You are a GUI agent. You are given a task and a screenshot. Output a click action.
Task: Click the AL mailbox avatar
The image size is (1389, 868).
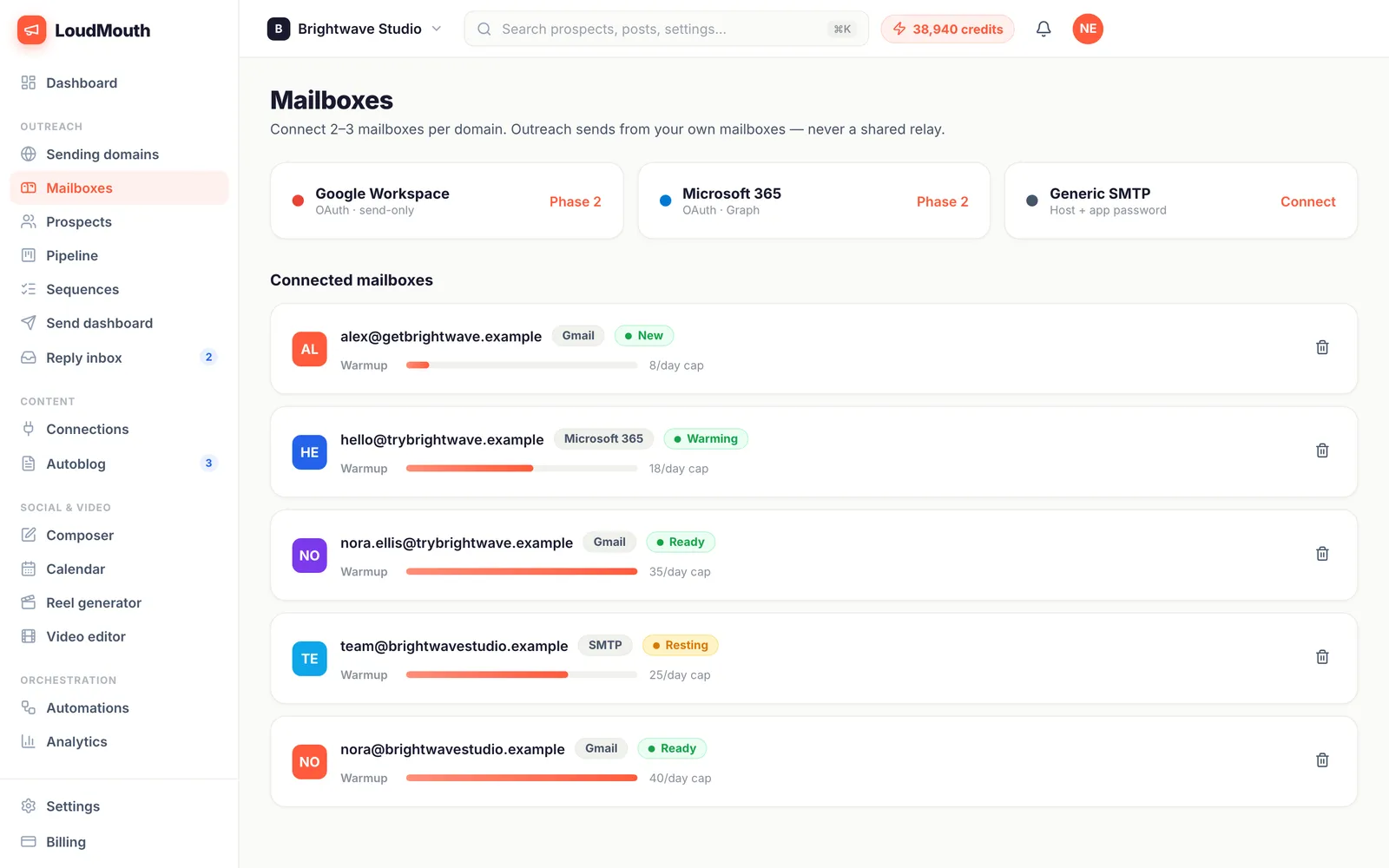pyautogui.click(x=309, y=349)
